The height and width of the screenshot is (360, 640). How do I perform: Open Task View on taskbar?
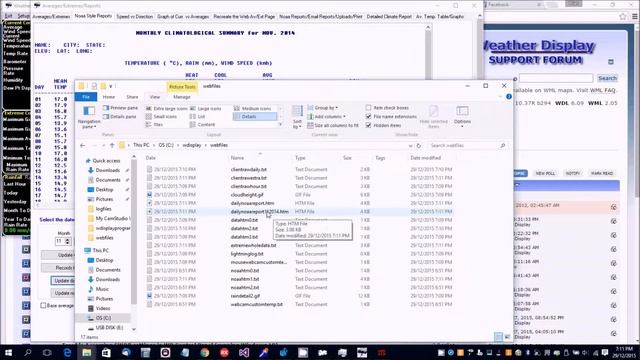pyautogui.click(x=47, y=352)
